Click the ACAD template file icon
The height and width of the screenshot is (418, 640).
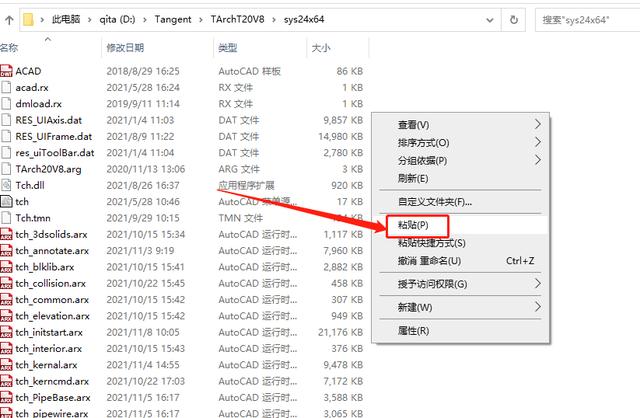[6, 71]
